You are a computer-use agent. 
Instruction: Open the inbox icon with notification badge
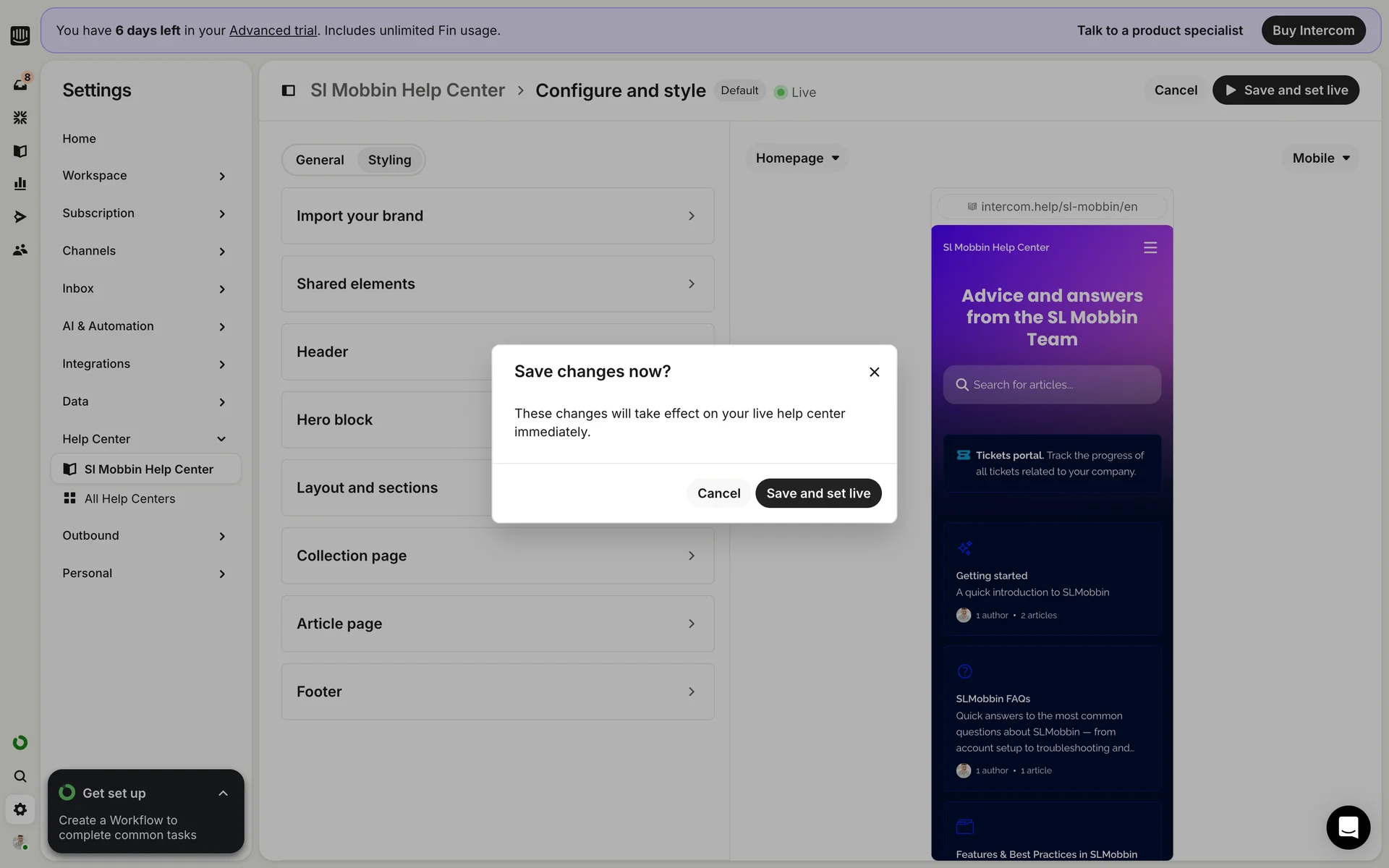coord(20,84)
